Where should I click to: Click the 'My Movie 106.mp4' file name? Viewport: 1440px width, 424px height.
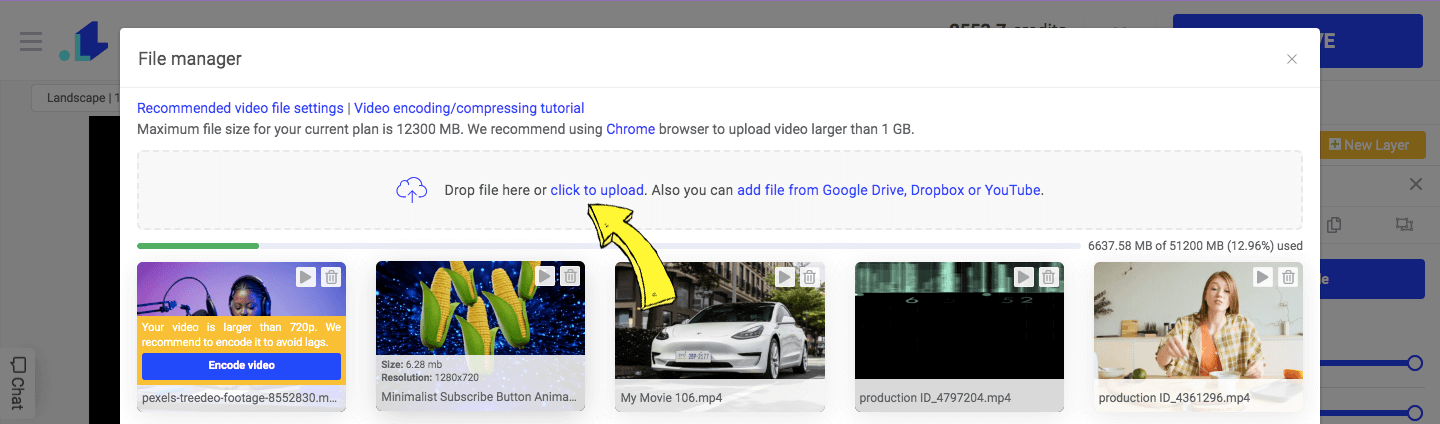(x=671, y=397)
